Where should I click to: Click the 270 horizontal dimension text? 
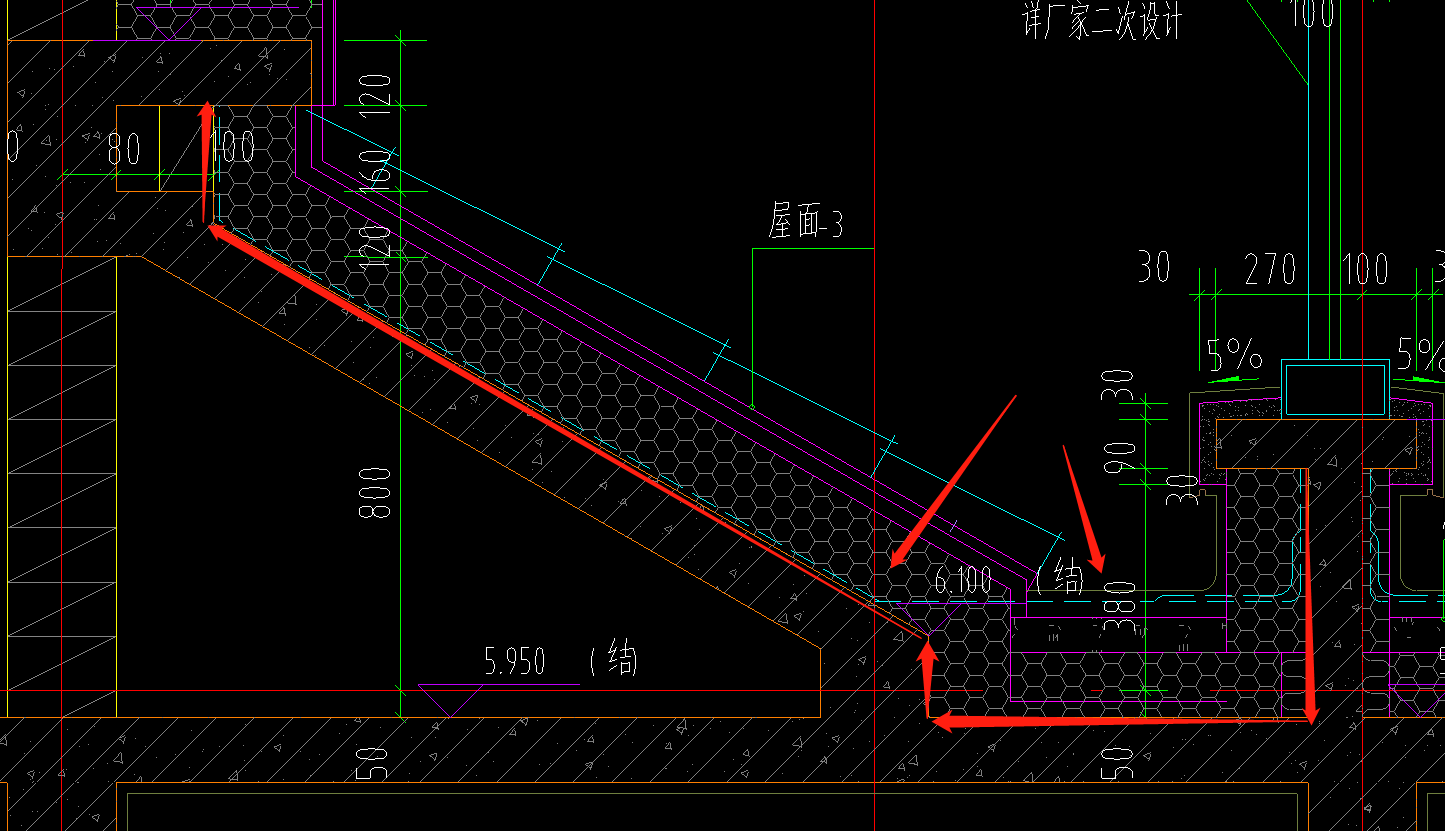[1270, 270]
